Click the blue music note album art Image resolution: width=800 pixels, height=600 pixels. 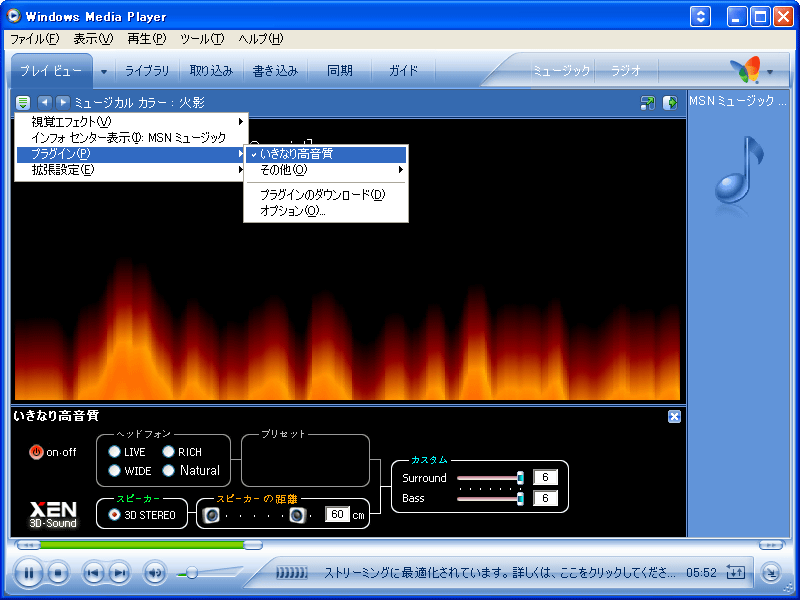click(739, 171)
